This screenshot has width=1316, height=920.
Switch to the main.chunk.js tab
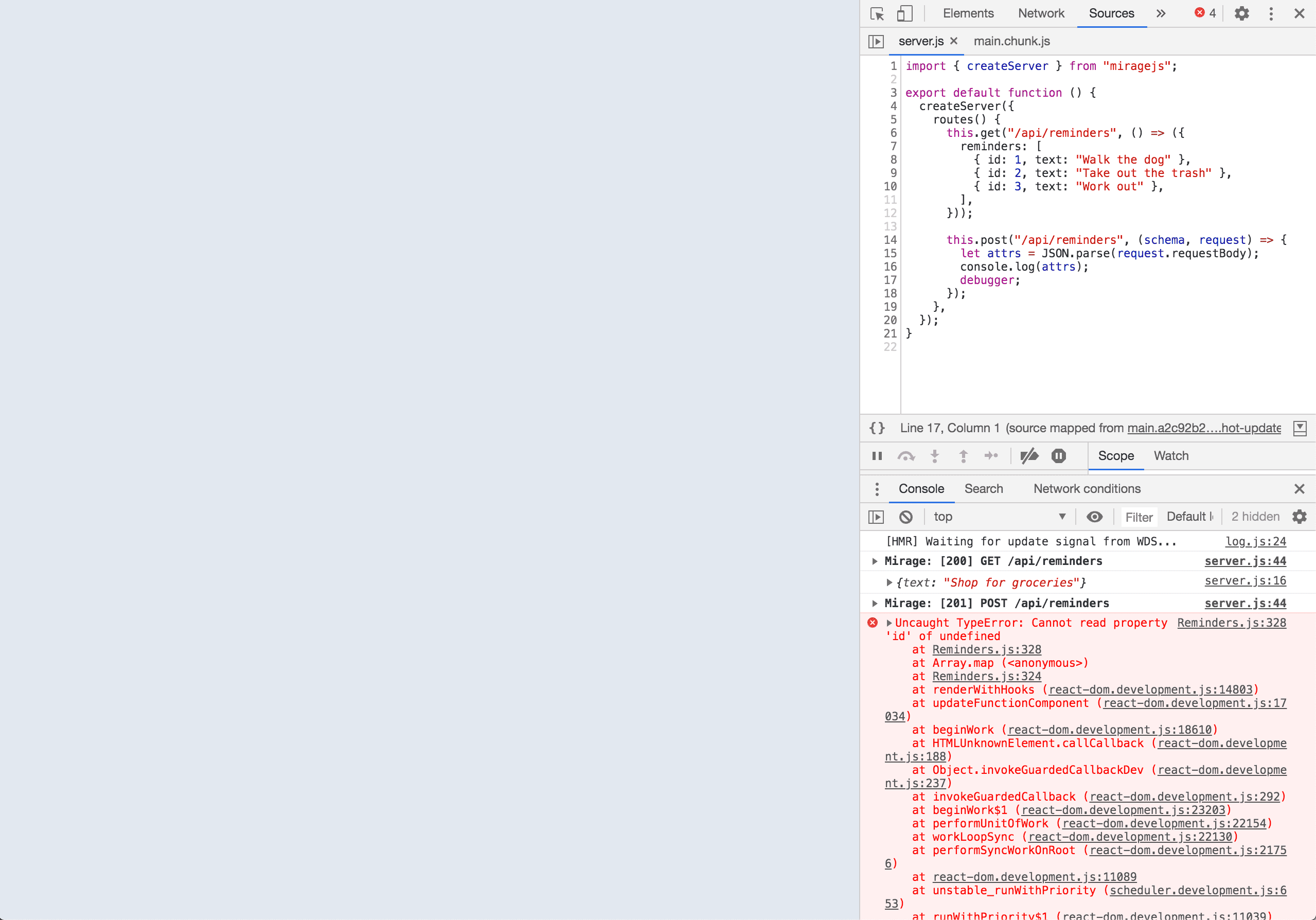pos(1011,41)
